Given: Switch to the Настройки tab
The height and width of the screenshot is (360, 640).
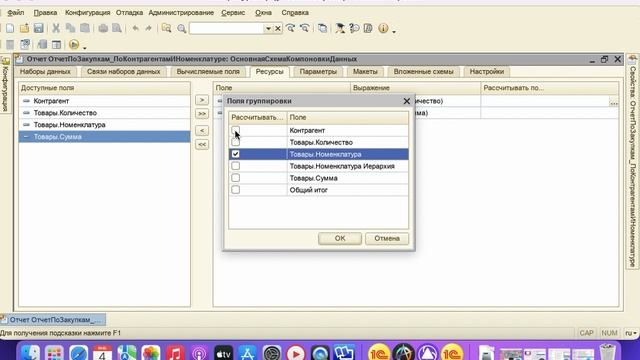Looking at the screenshot, I should (487, 71).
